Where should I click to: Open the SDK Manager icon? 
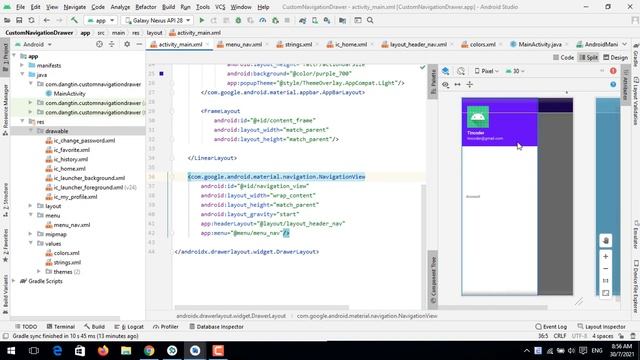(327, 20)
